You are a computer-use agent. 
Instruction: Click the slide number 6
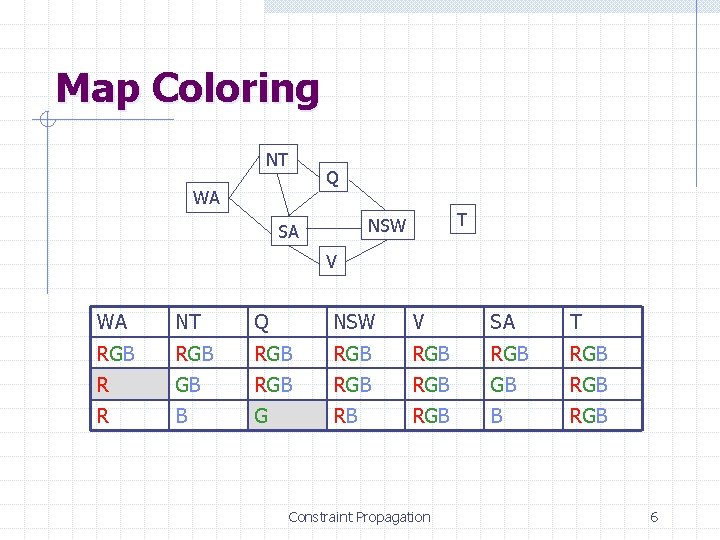click(654, 517)
